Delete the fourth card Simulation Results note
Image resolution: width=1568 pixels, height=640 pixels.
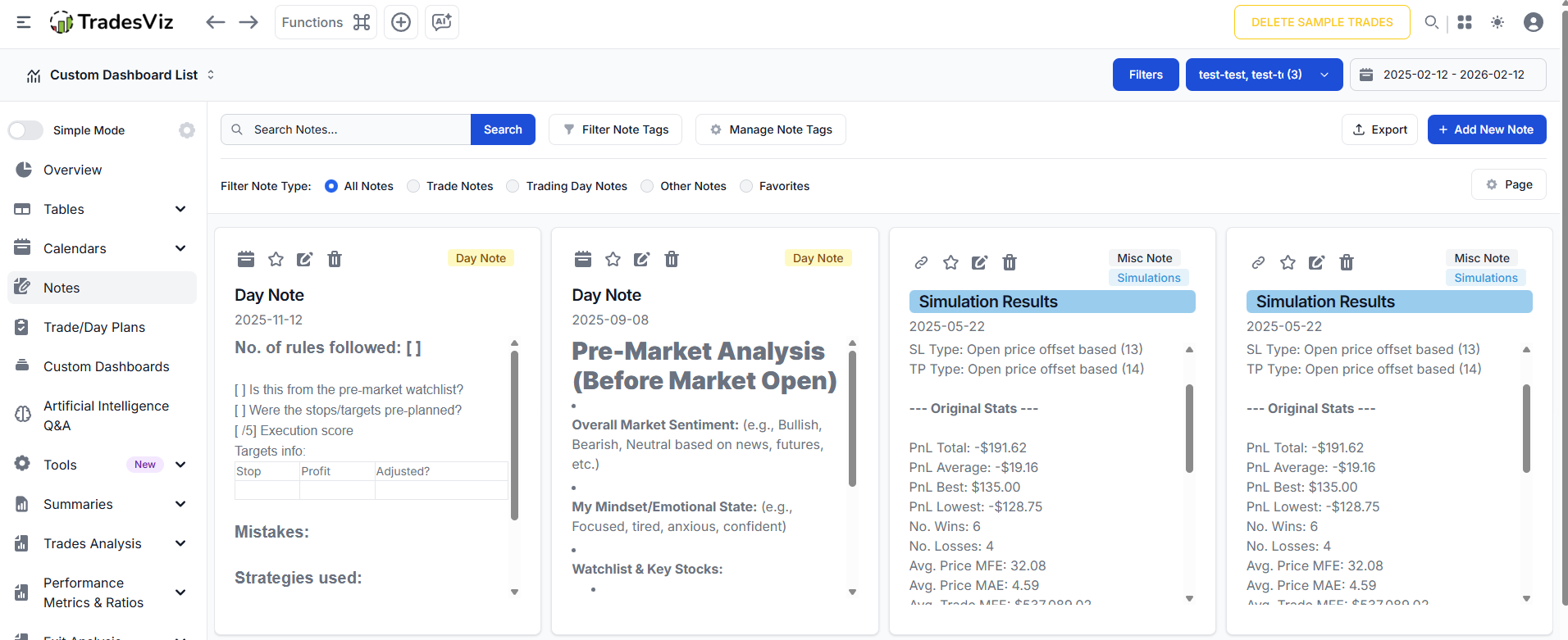pos(1347,262)
